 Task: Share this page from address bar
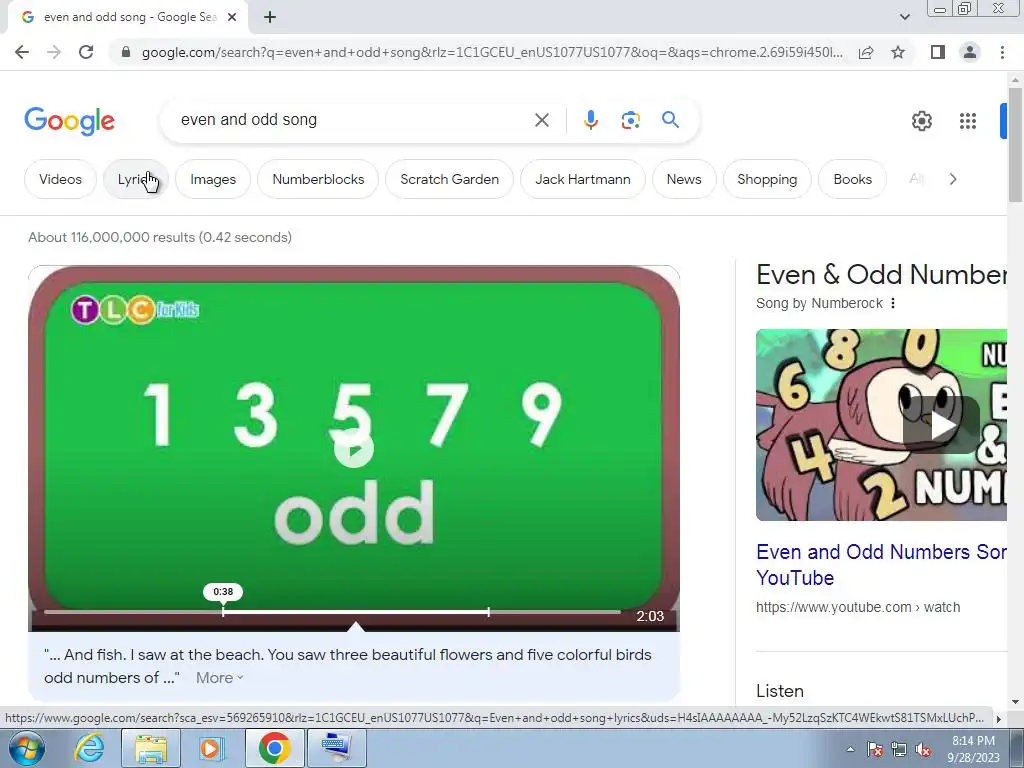pyautogui.click(x=866, y=52)
